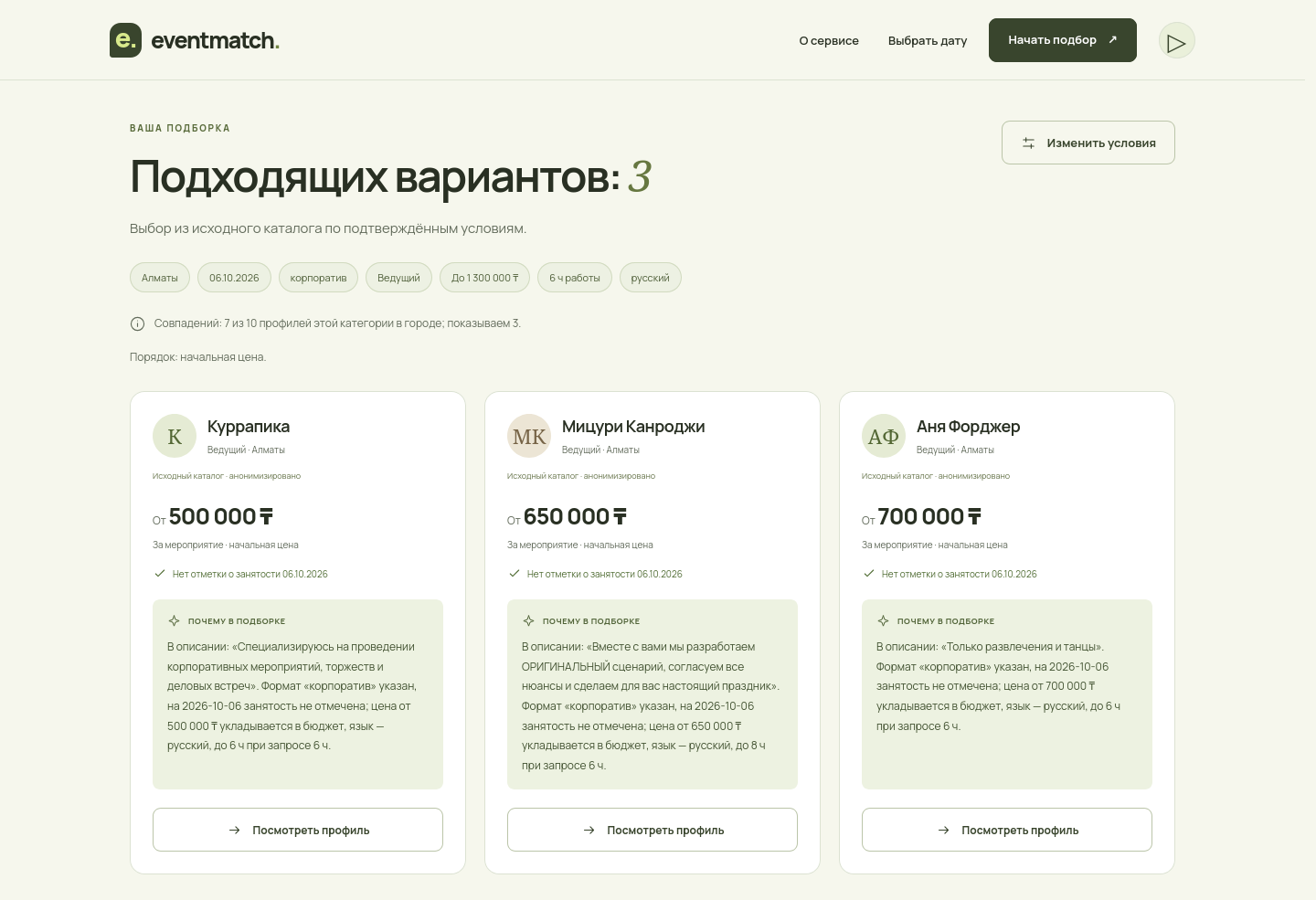Click the ВАША ПОДБОРКА label
This screenshot has height=900, width=1316.
pos(180,128)
